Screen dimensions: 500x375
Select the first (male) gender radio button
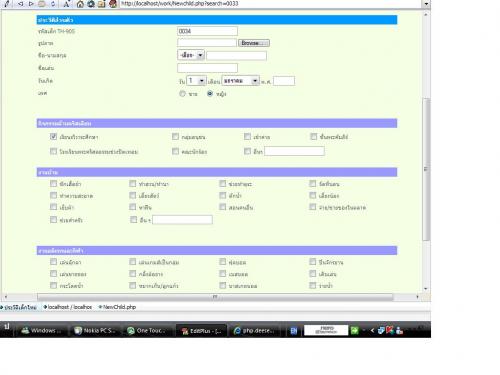pos(182,94)
